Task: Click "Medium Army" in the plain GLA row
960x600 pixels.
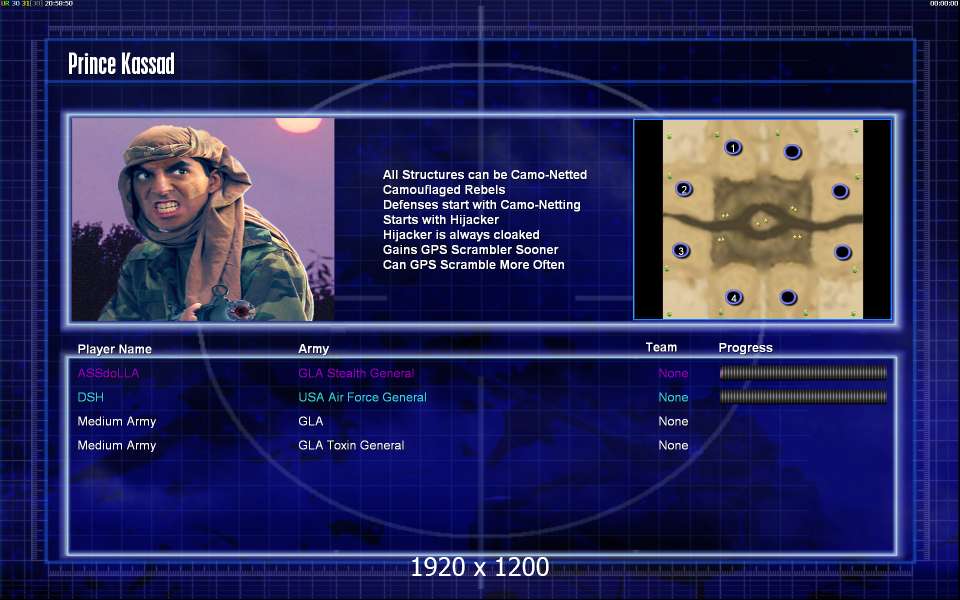Action: point(116,421)
